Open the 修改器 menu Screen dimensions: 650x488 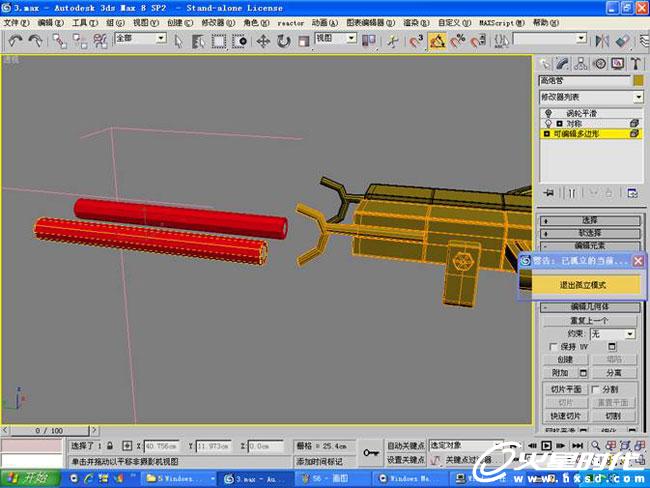(x=218, y=22)
